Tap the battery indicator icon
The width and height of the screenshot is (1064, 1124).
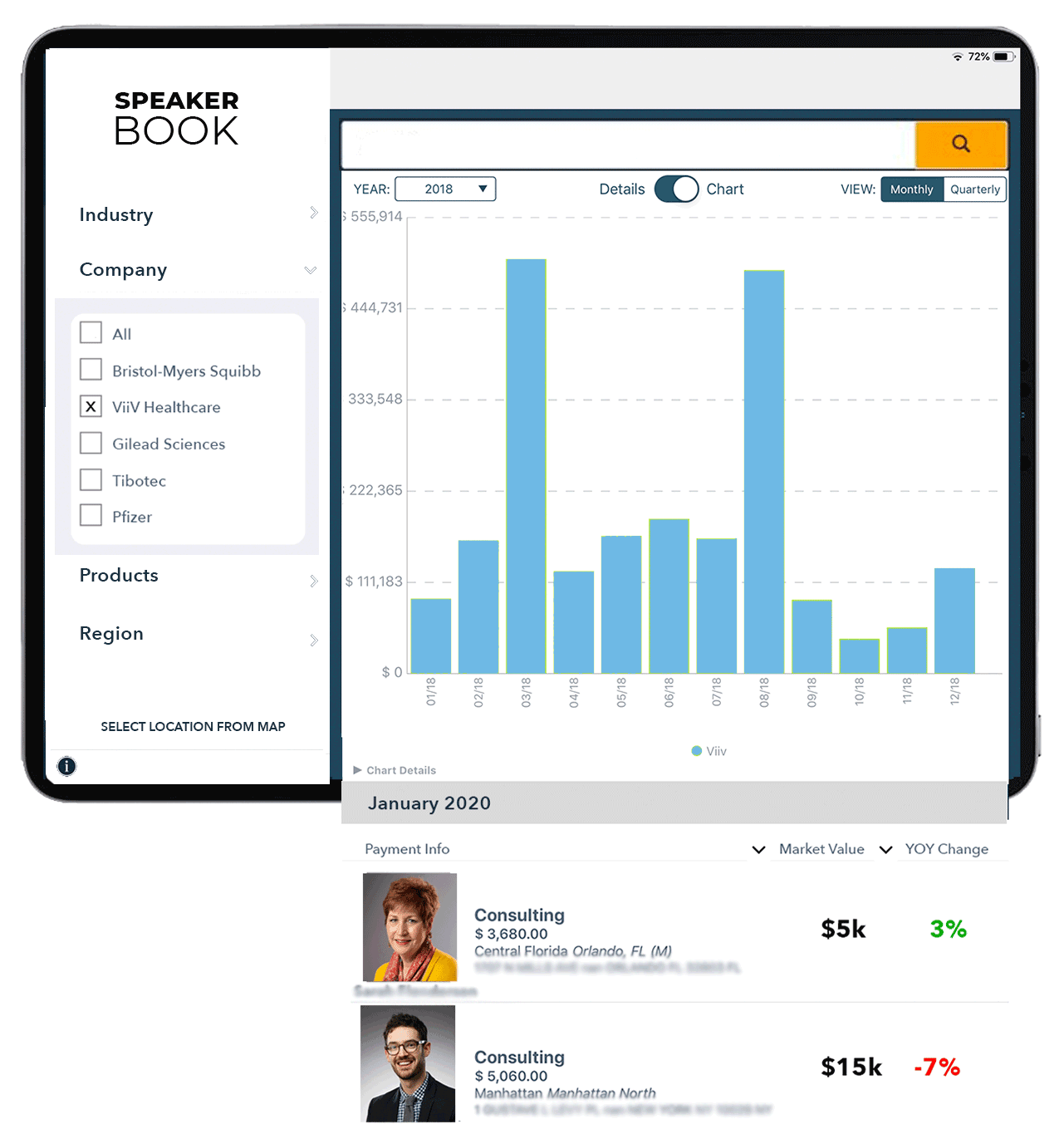[1003, 56]
